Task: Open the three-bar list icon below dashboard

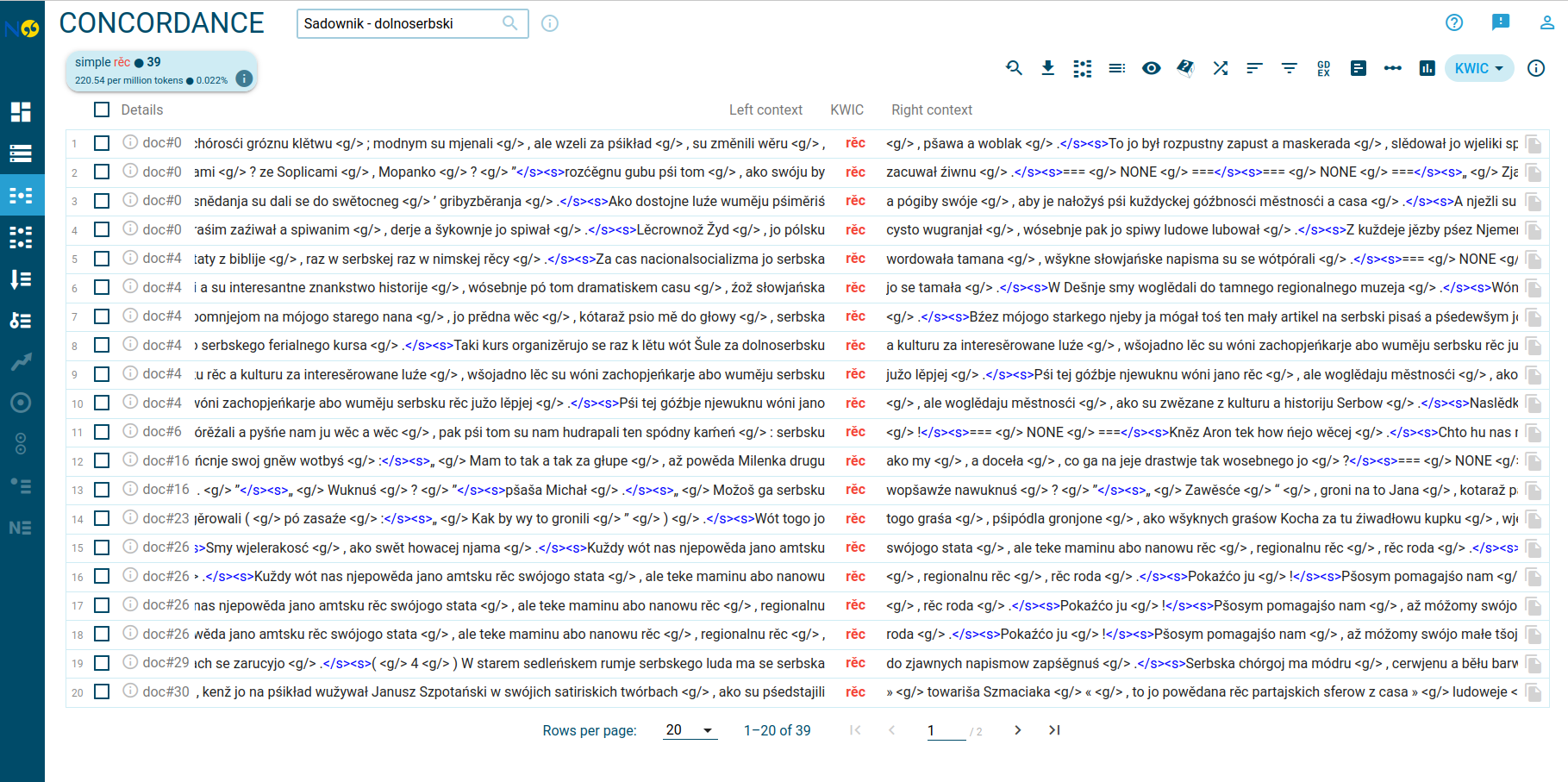Action: tap(21, 153)
